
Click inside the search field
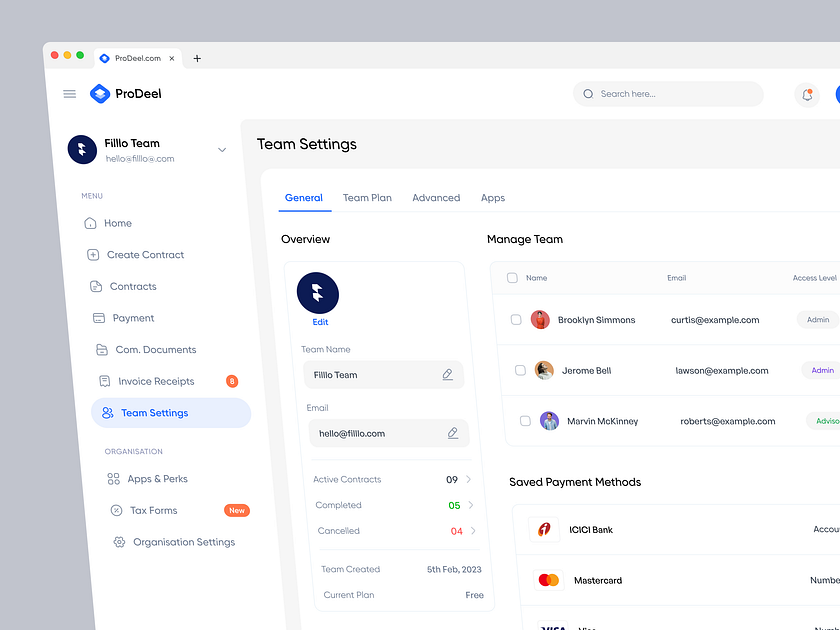coord(668,93)
